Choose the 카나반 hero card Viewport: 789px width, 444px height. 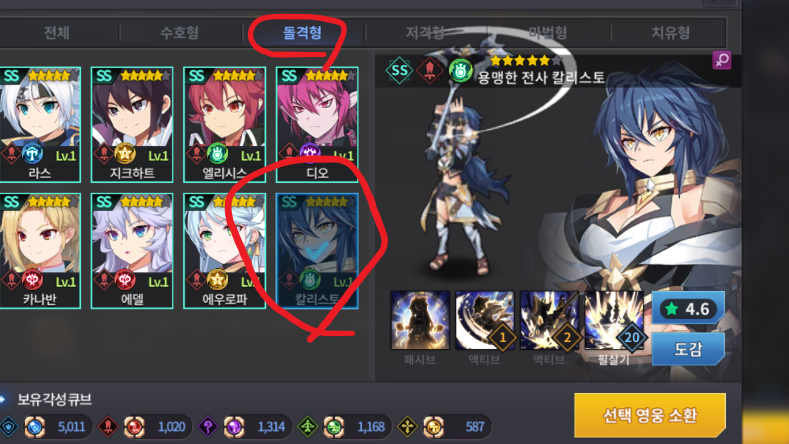pyautogui.click(x=40, y=251)
